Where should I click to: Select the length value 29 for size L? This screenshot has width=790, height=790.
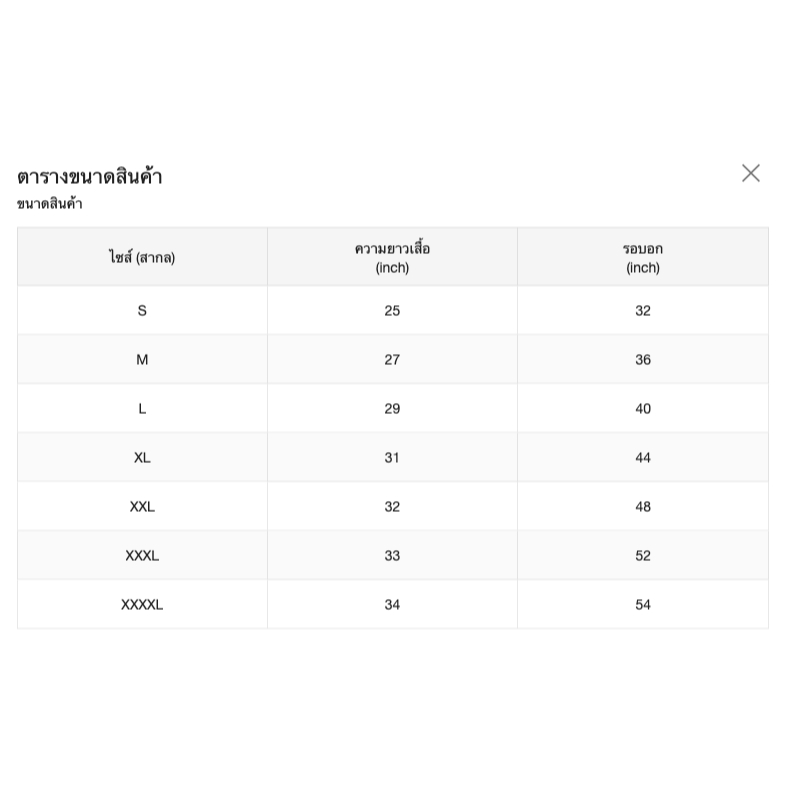click(x=392, y=408)
